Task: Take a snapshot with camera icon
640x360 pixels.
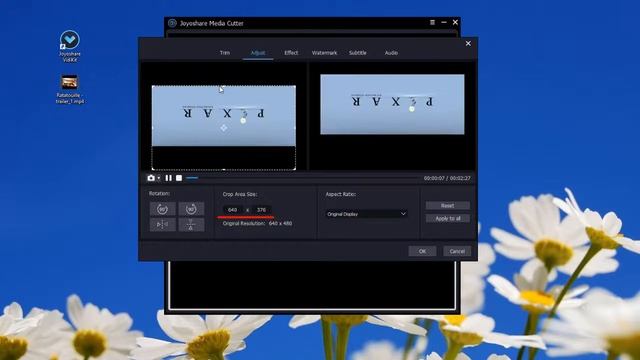Action: click(151, 178)
